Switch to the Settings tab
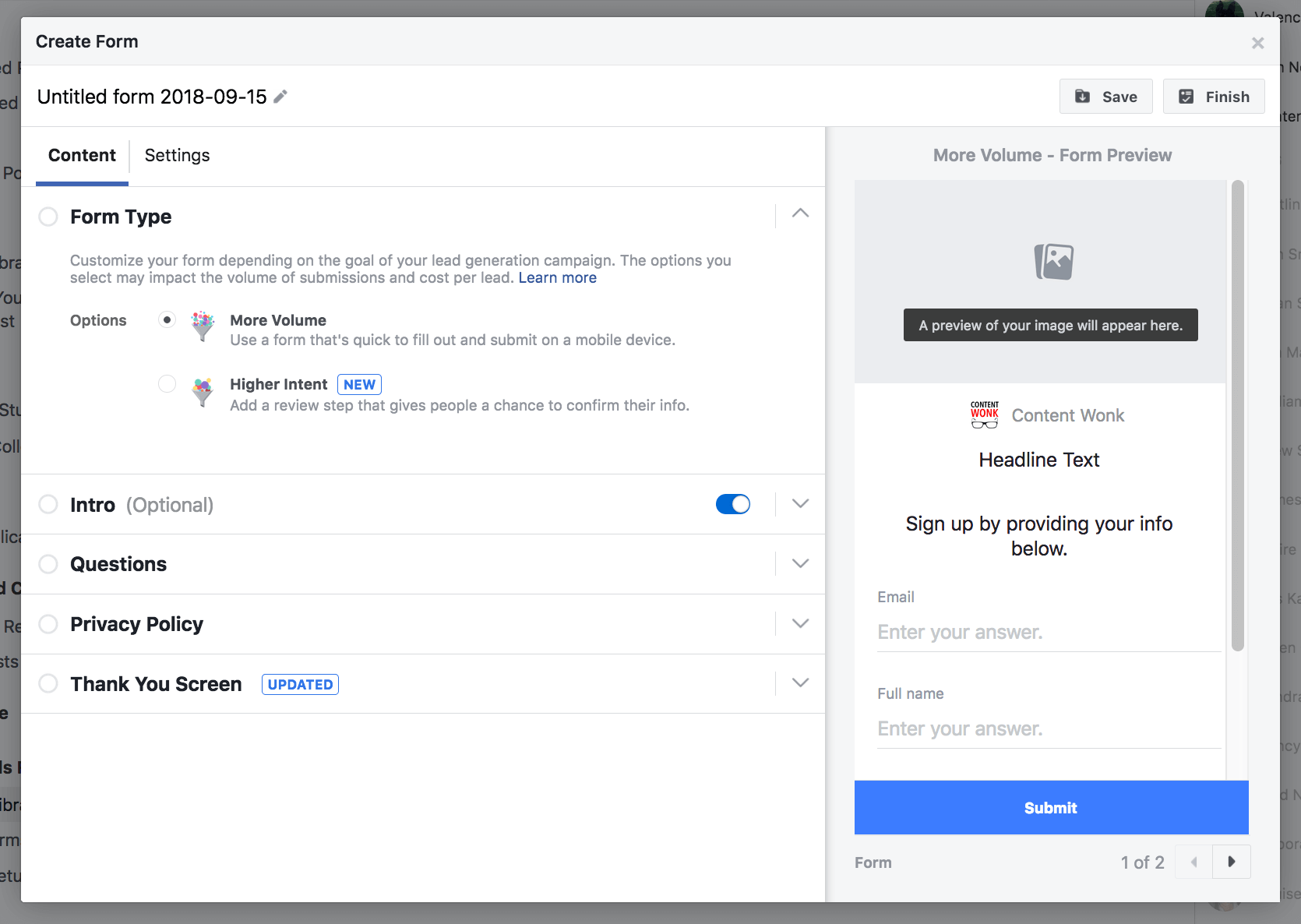1301x924 pixels. [177, 155]
